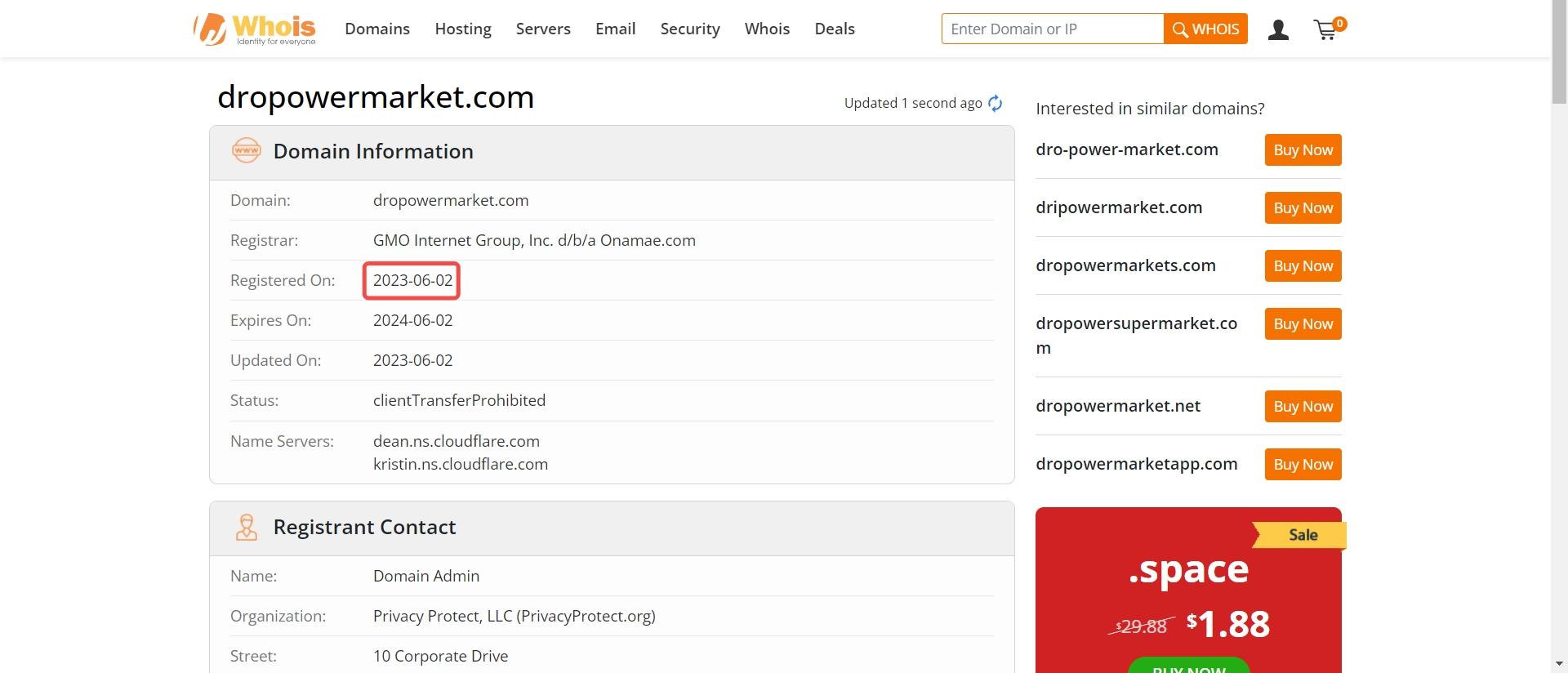Click the Domain Admin name value
Viewport: 1568px width, 673px height.
(425, 576)
